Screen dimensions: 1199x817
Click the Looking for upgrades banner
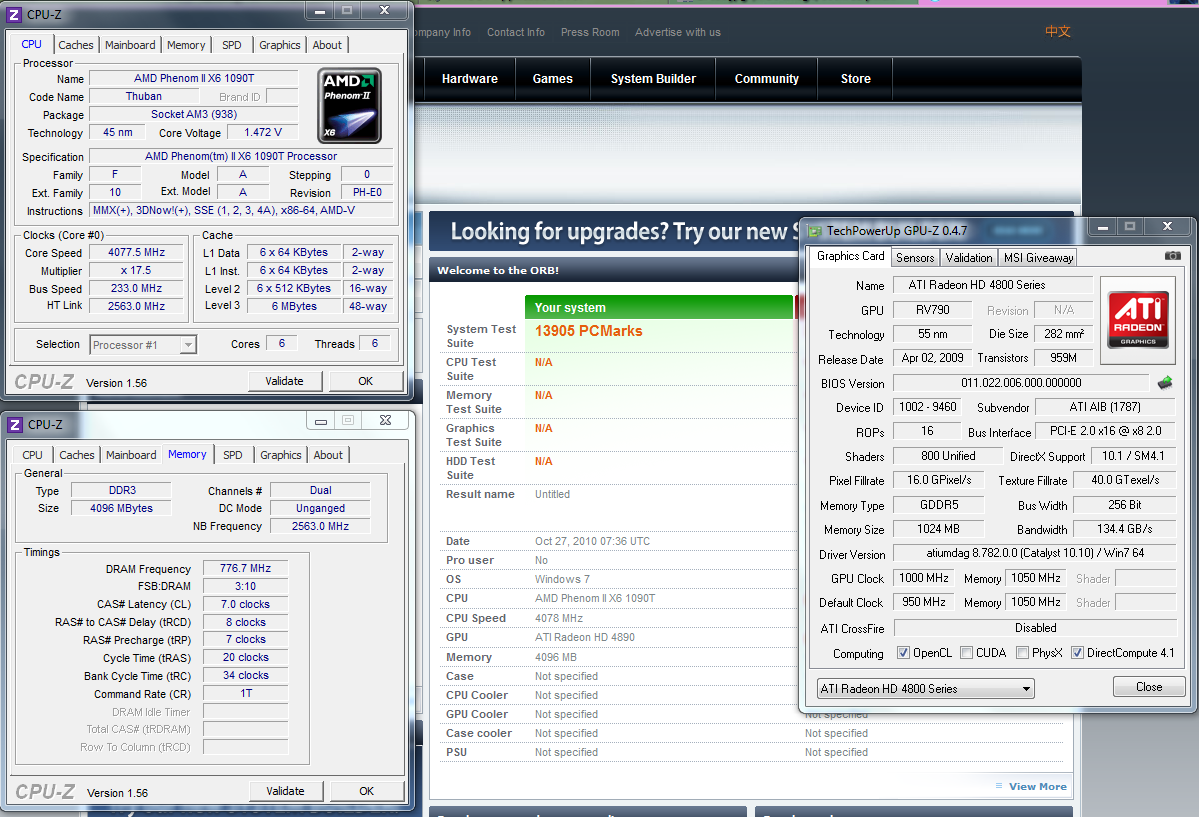(x=614, y=231)
